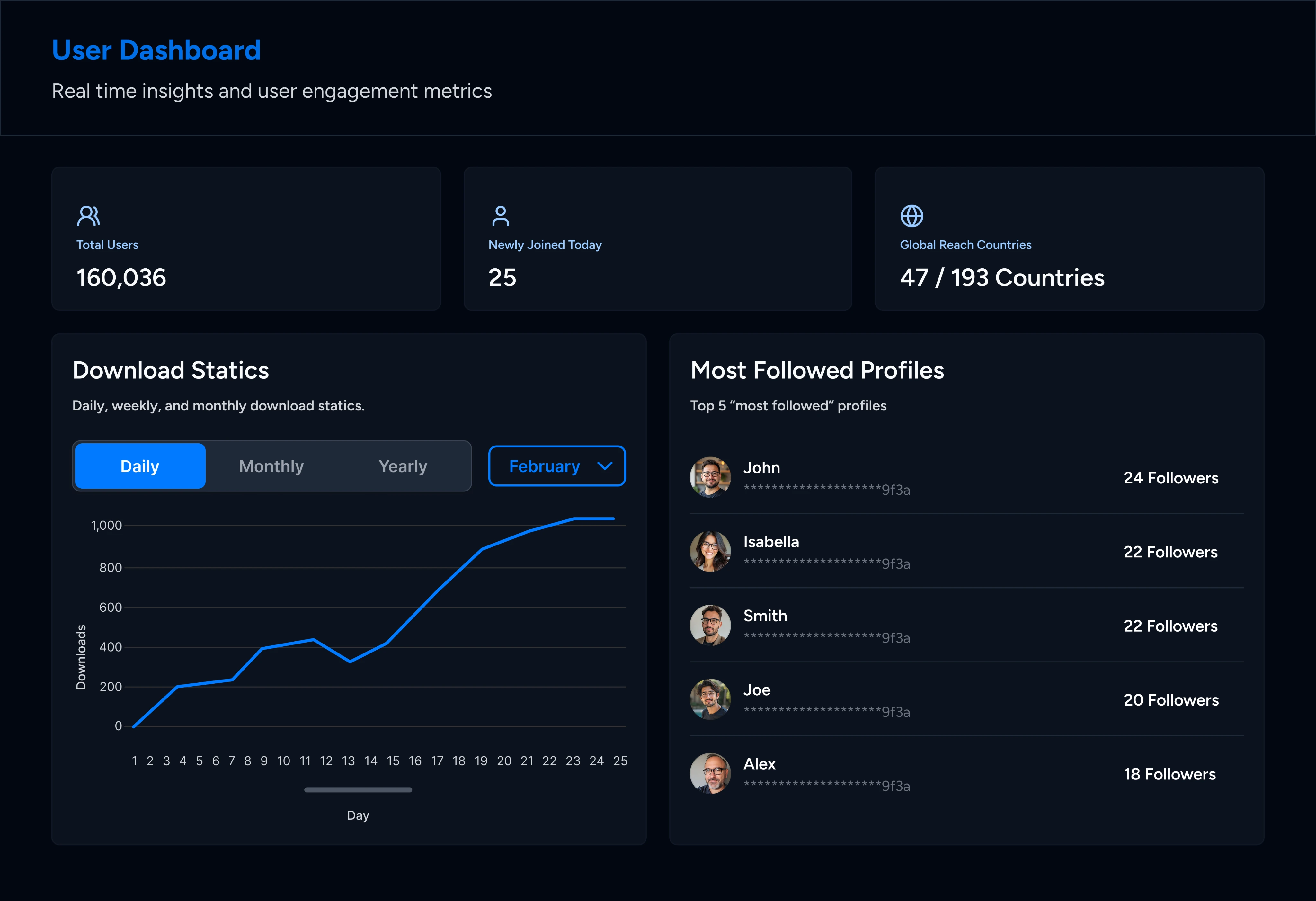Click the 18 Followers count
Image resolution: width=1316 pixels, height=901 pixels.
pos(1169,774)
